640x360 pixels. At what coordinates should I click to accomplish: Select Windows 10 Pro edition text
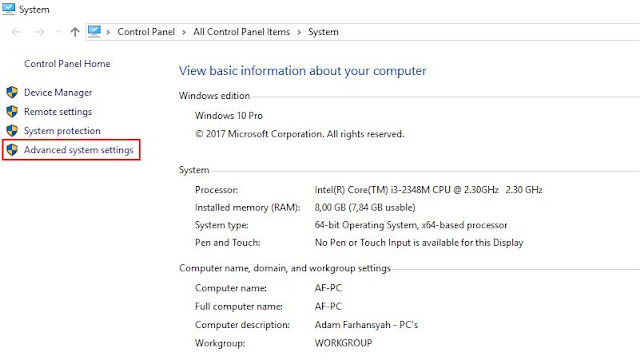pos(229,116)
